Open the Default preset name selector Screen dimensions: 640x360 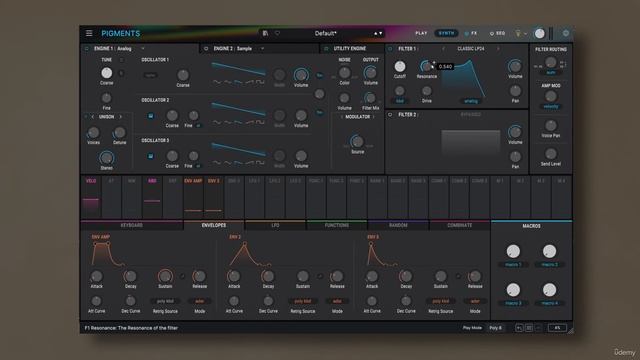325,33
